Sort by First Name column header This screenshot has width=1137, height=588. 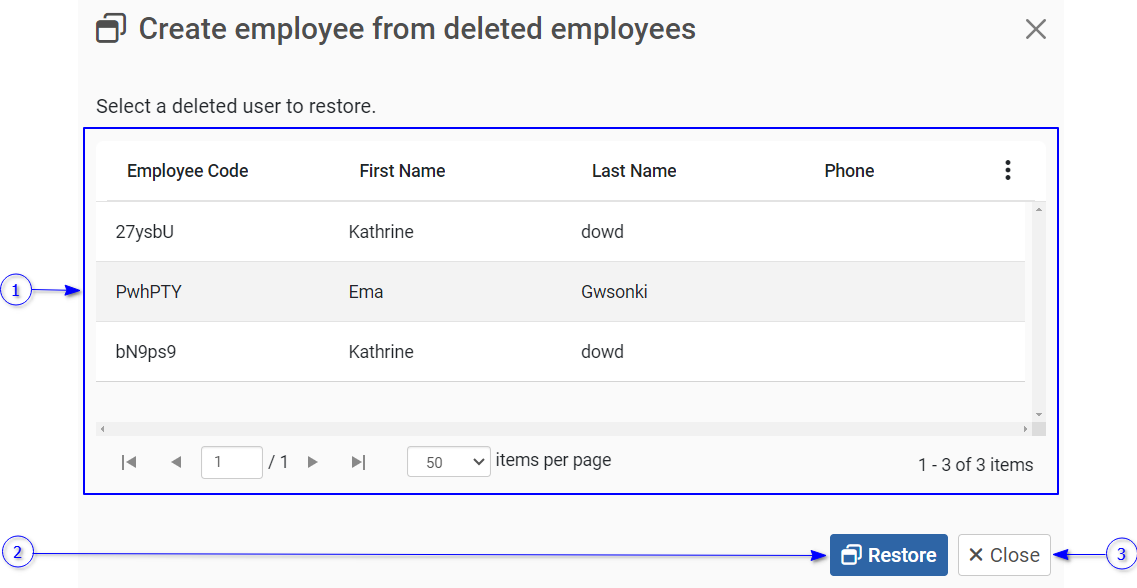click(402, 171)
